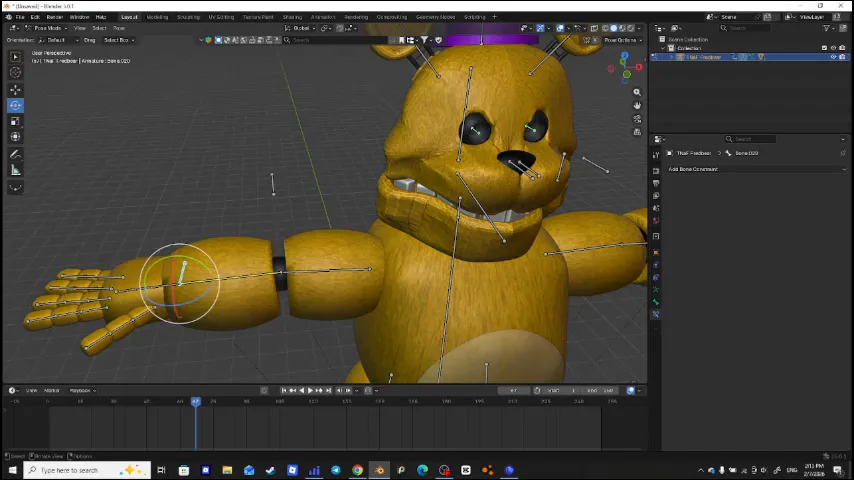Viewport: 854px width, 480px height.
Task: Open Chrome from the Windows taskbar
Action: pyautogui.click(x=357, y=470)
